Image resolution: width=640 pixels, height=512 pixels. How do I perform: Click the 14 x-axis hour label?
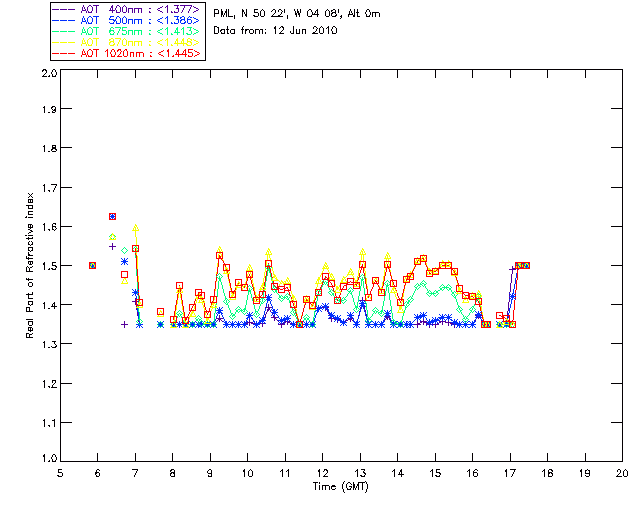point(398,473)
